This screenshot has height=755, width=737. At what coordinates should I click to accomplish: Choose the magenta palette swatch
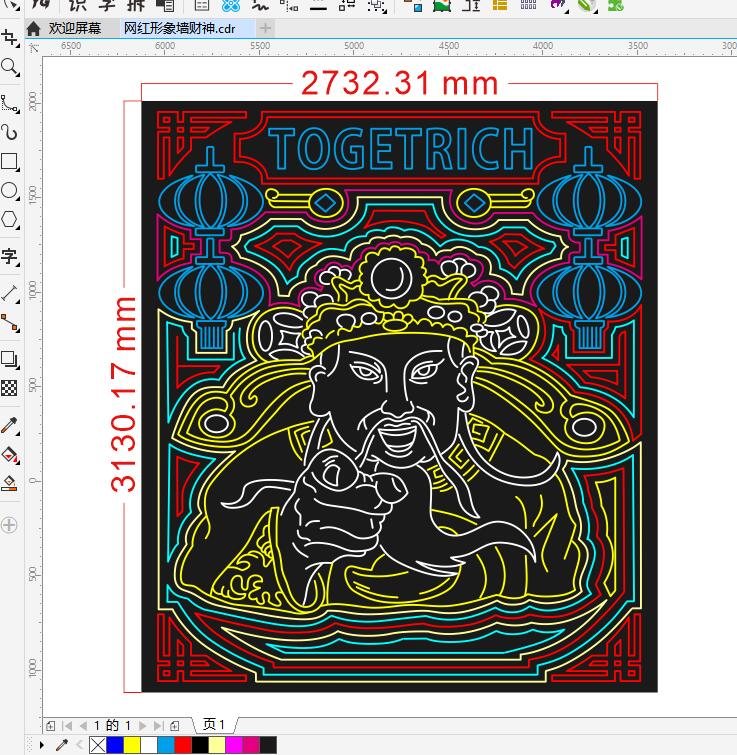234,745
